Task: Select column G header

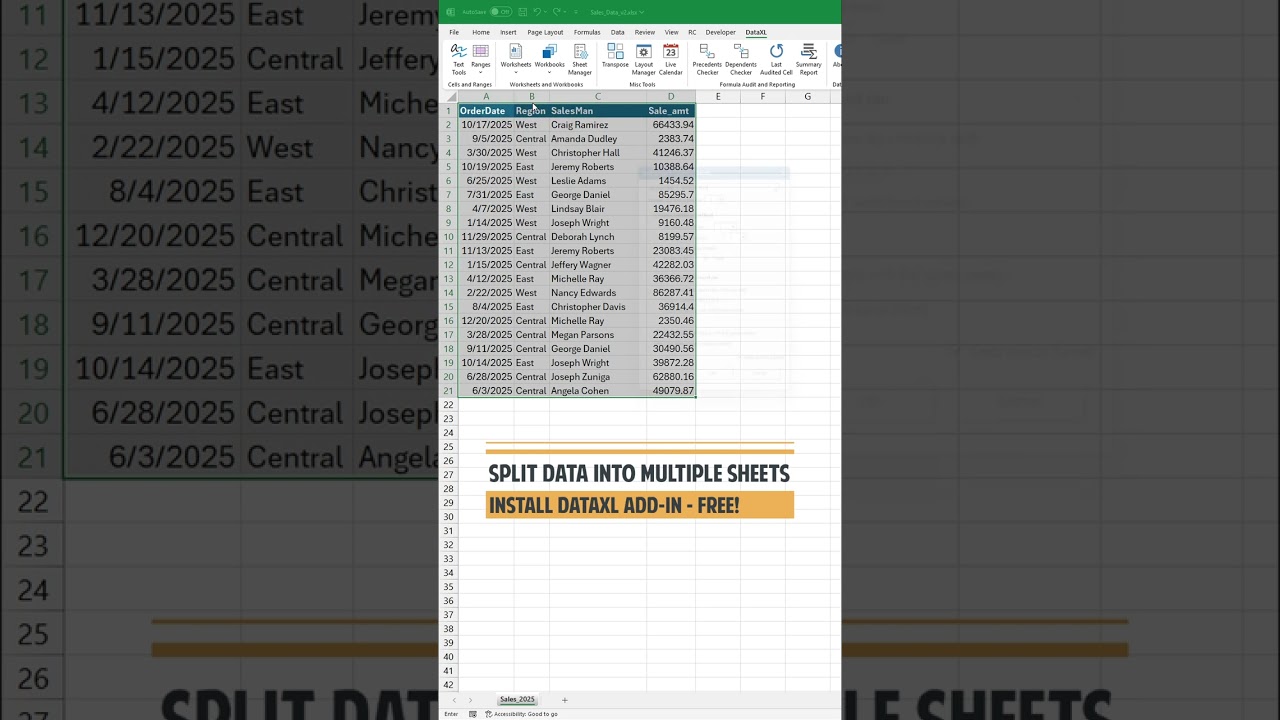Action: [808, 97]
